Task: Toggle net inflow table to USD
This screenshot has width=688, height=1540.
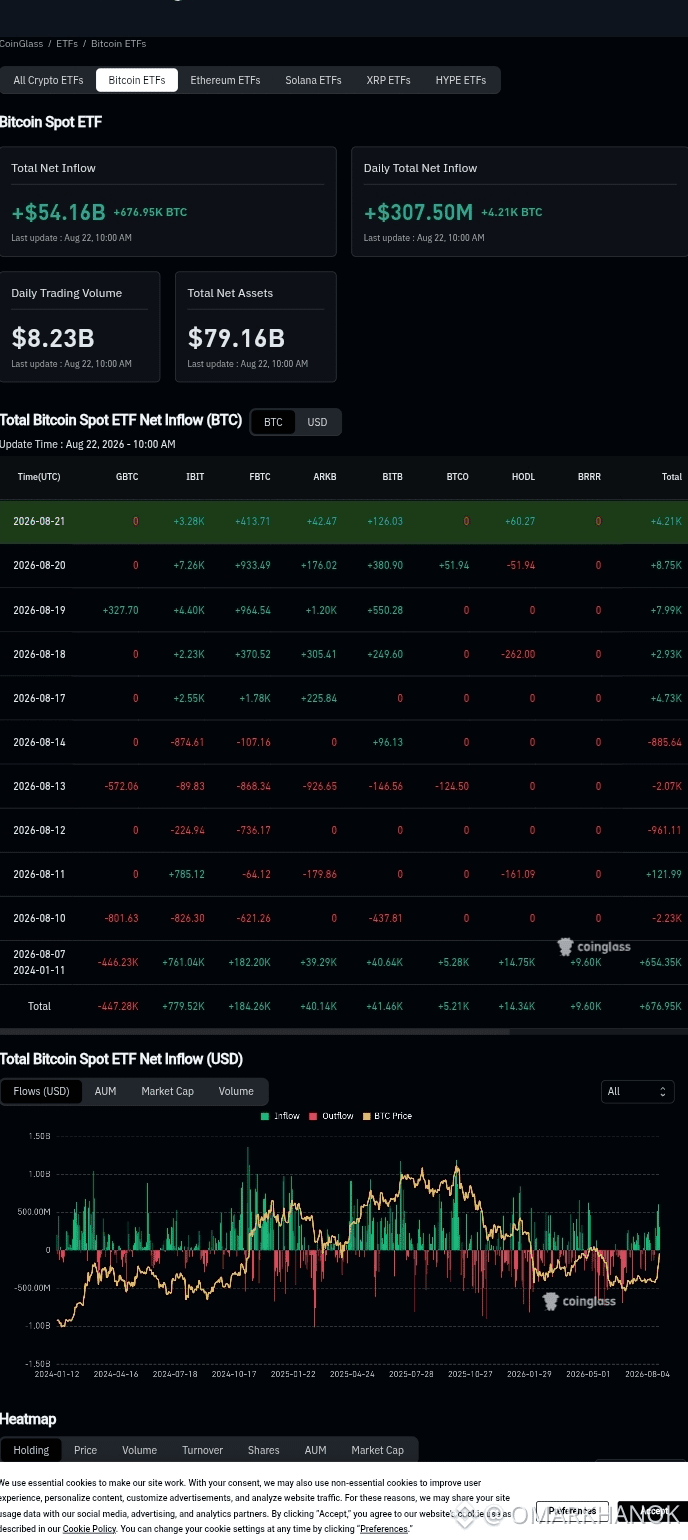Action: 317,422
